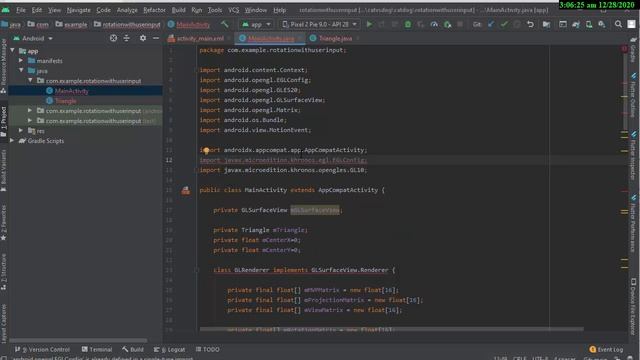
Task: Click the Project panel horizontal scrollbar
Action: point(78,340)
